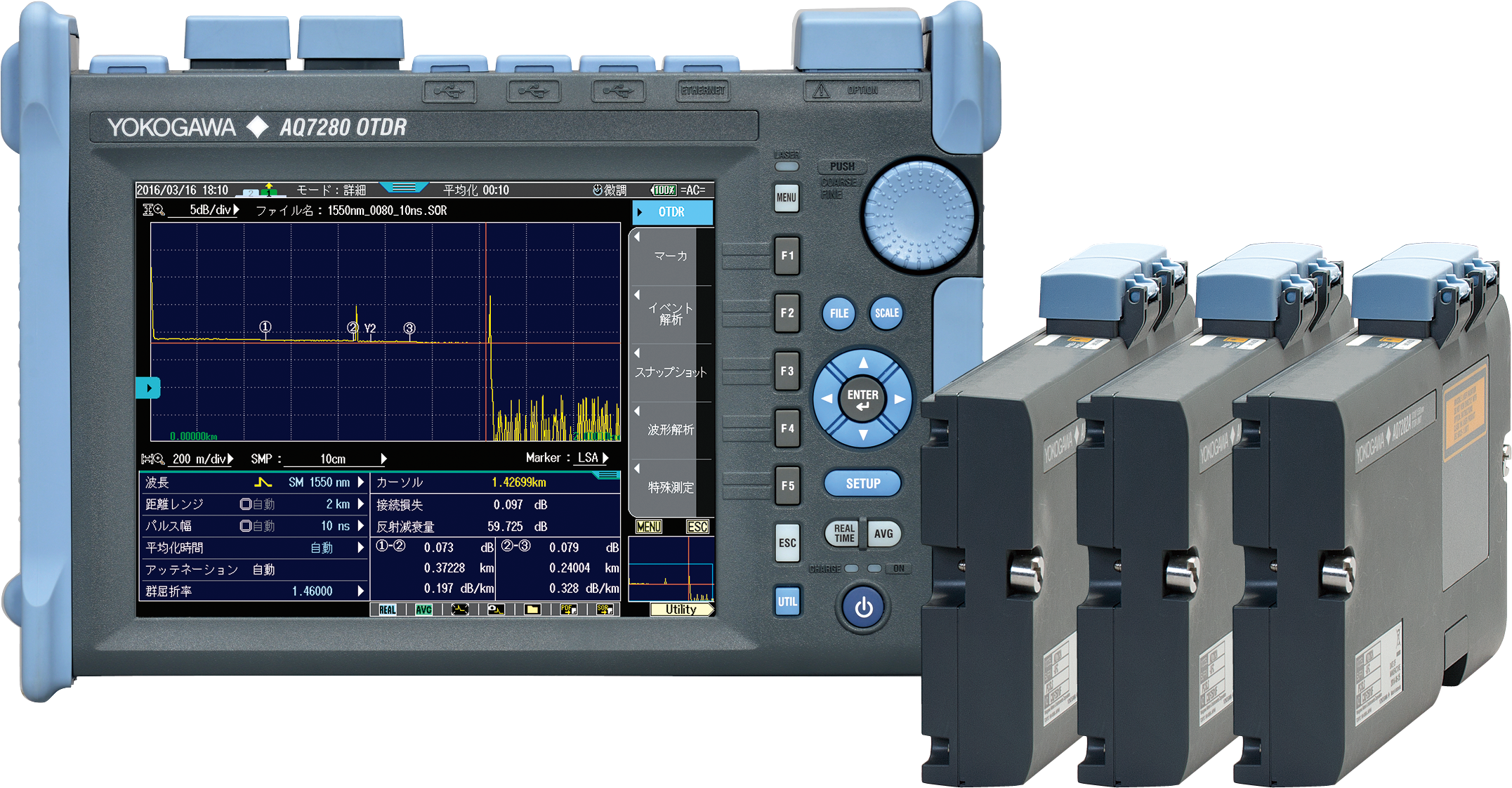Screen dimensions: 1512x788
Task: Click the trace waveform display icon
Action: pyautogui.click(x=460, y=610)
